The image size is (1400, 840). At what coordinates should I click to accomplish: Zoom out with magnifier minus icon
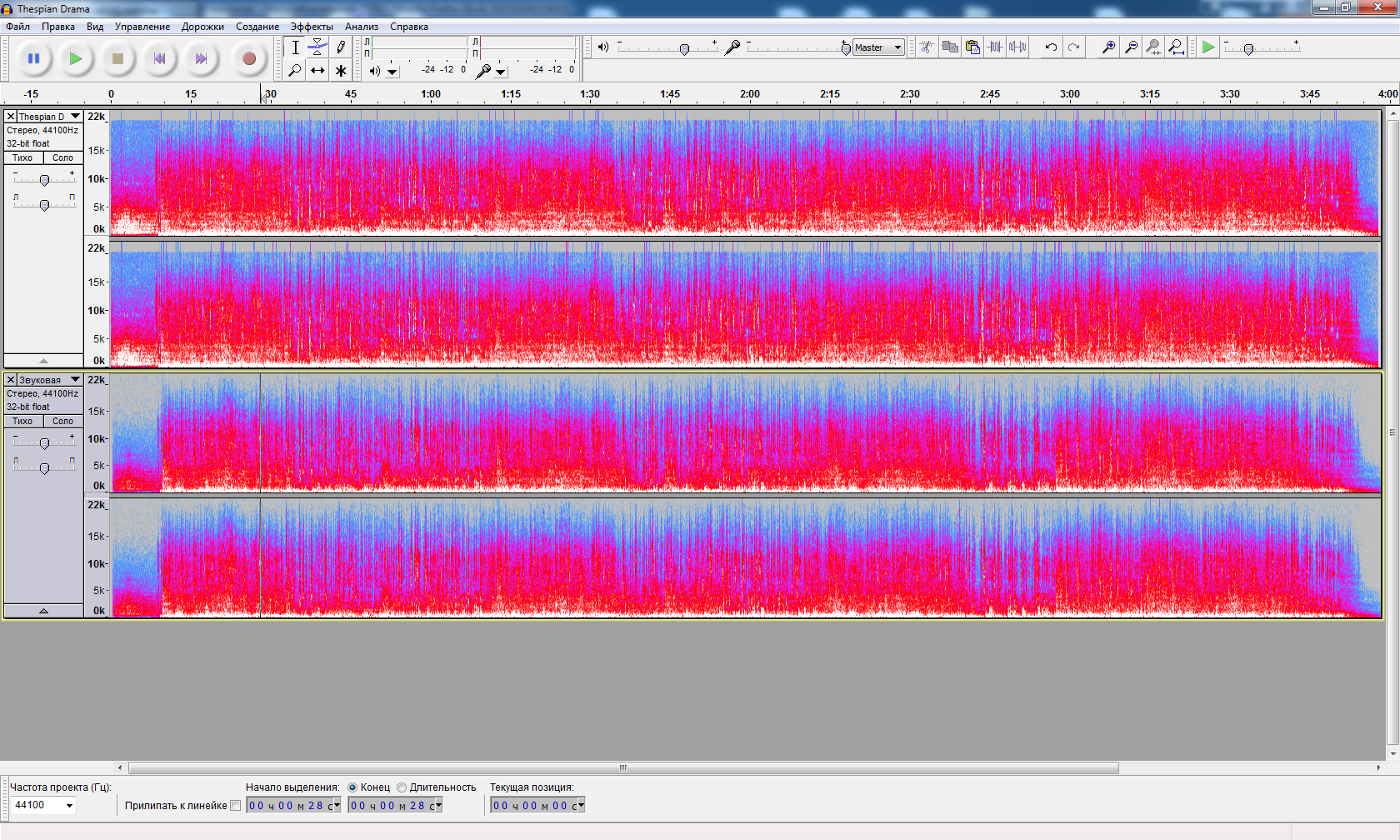1131,47
